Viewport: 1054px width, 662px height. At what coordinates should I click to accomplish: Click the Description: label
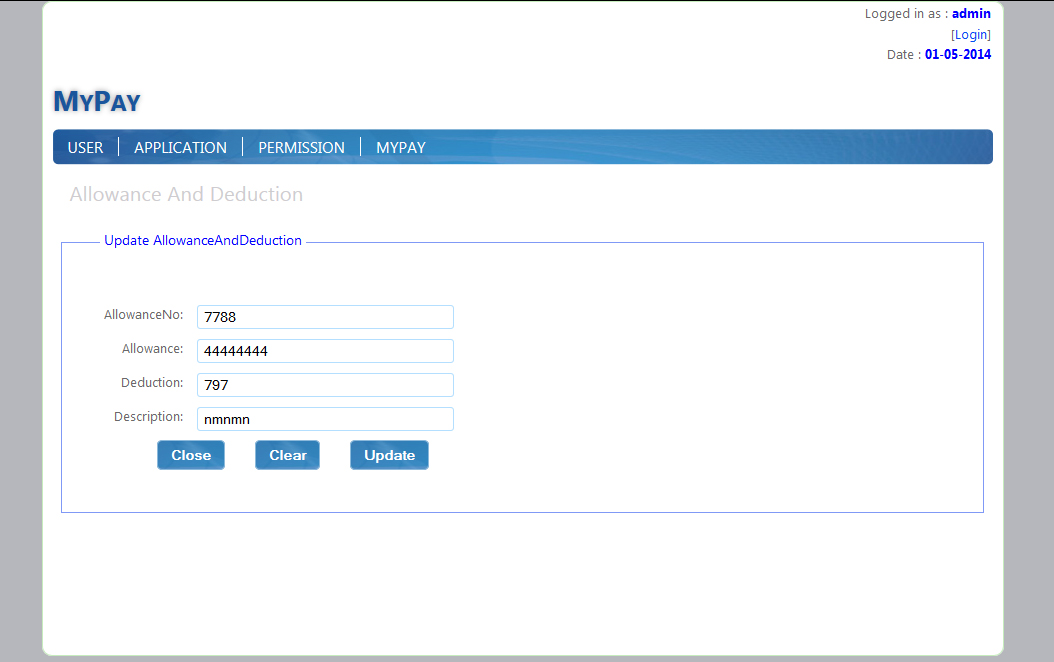coord(149,417)
